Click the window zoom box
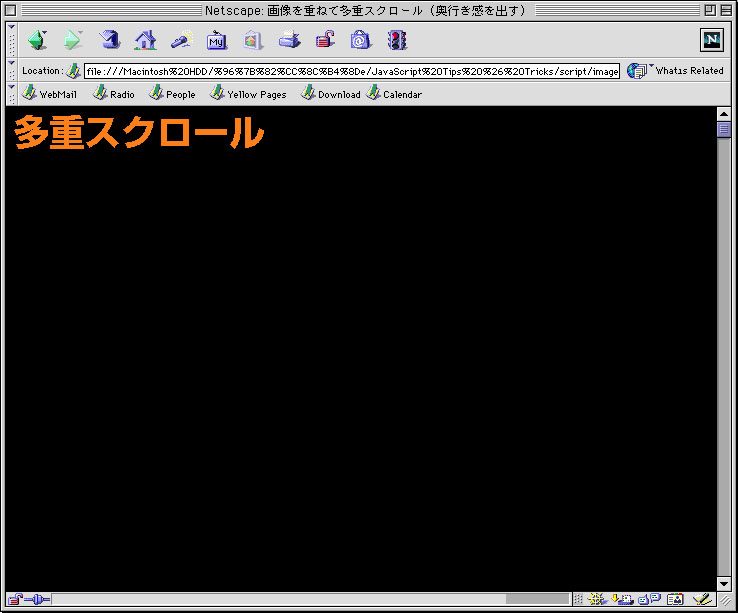 [710, 10]
